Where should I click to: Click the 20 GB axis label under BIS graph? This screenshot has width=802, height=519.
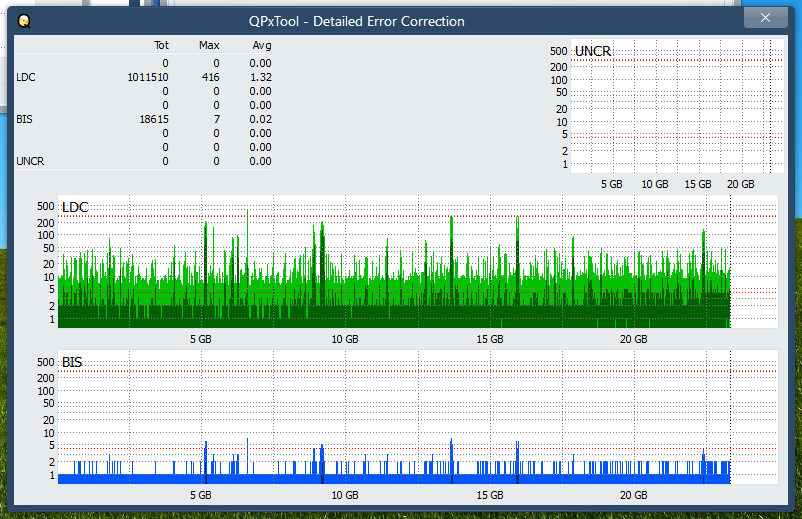(x=634, y=495)
